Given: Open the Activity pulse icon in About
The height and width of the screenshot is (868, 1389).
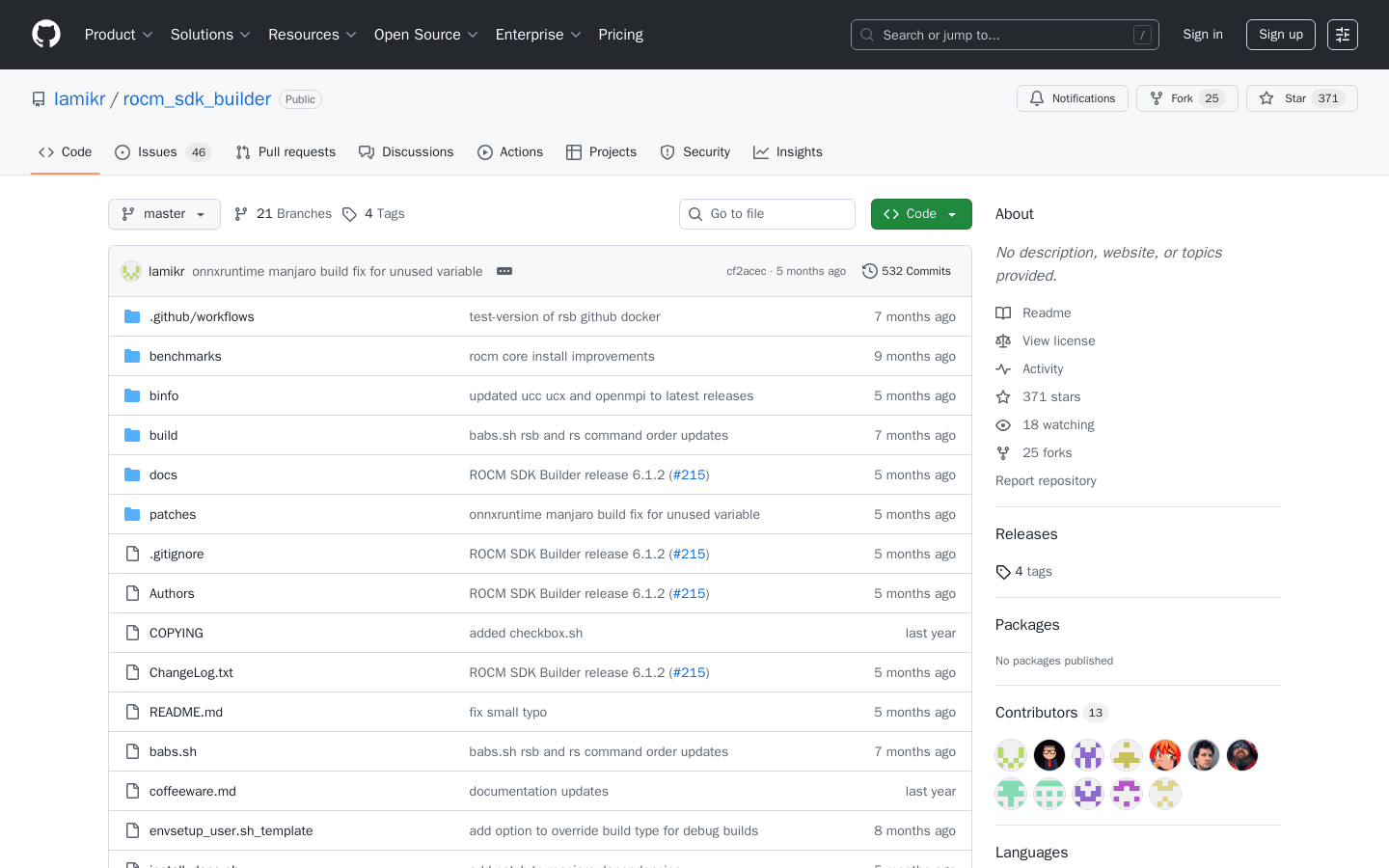Looking at the screenshot, I should coord(1003,368).
